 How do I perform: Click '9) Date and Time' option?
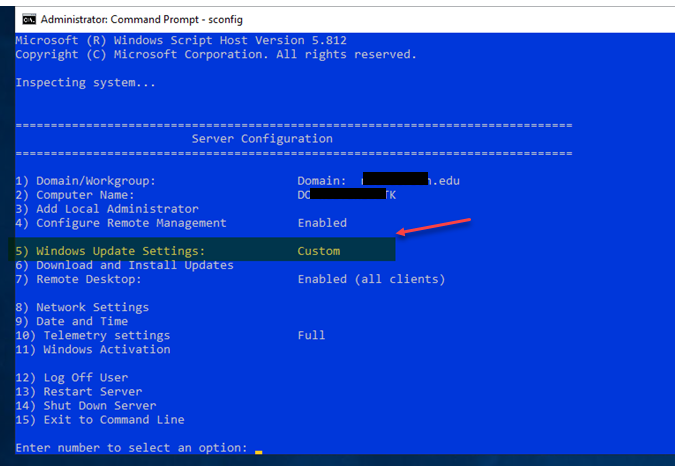71,321
